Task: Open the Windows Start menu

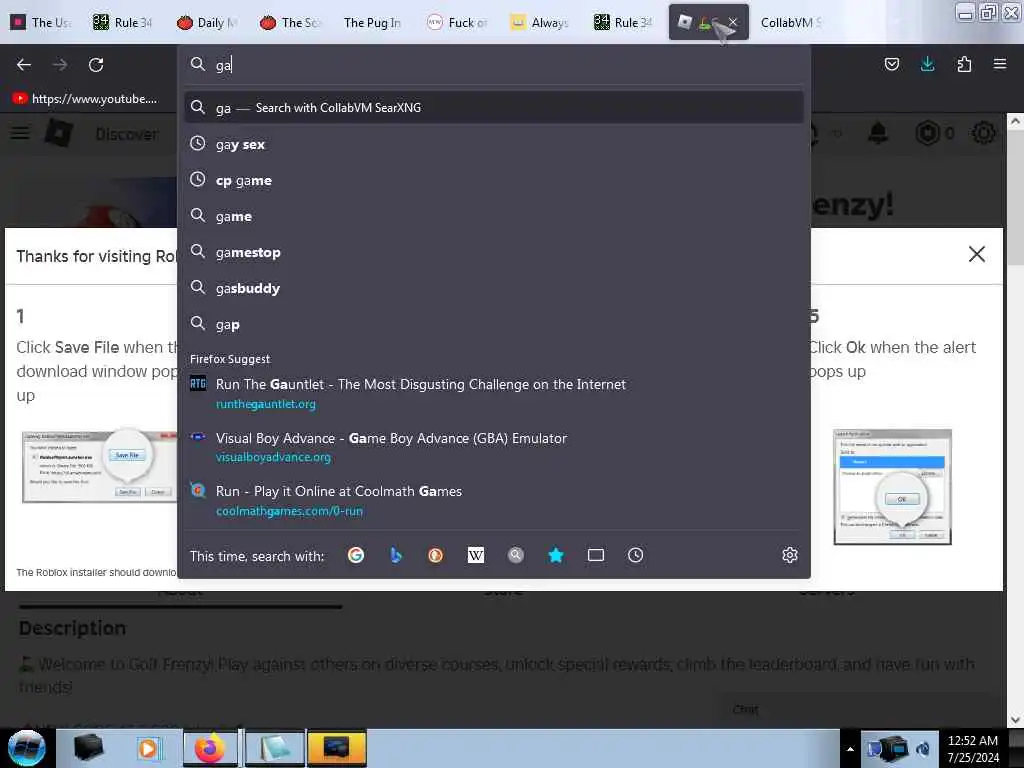Action: pos(26,748)
